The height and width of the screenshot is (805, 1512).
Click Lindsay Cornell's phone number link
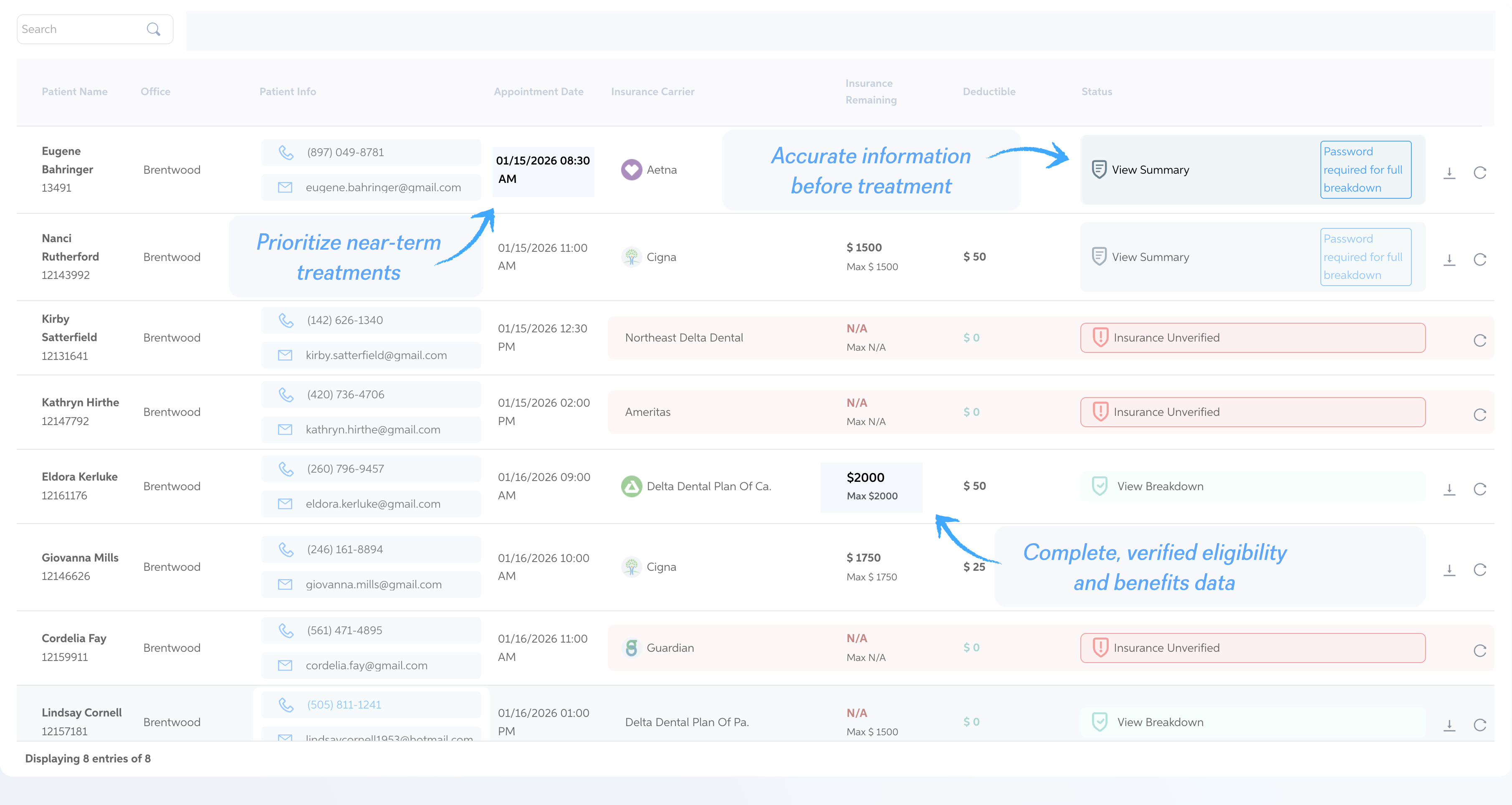click(x=344, y=705)
